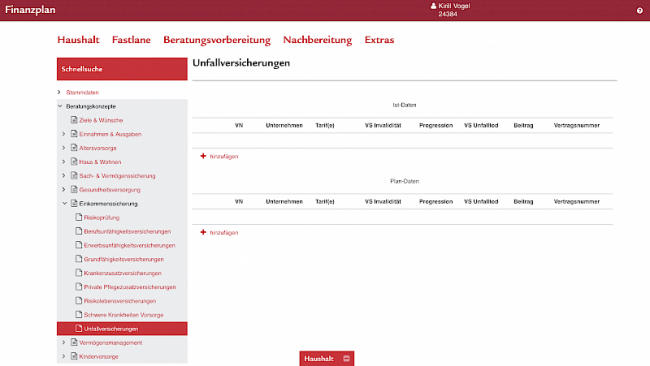
Task: Click page icon next to Schwere Krankheiten Vorsorge
Action: (x=79, y=314)
